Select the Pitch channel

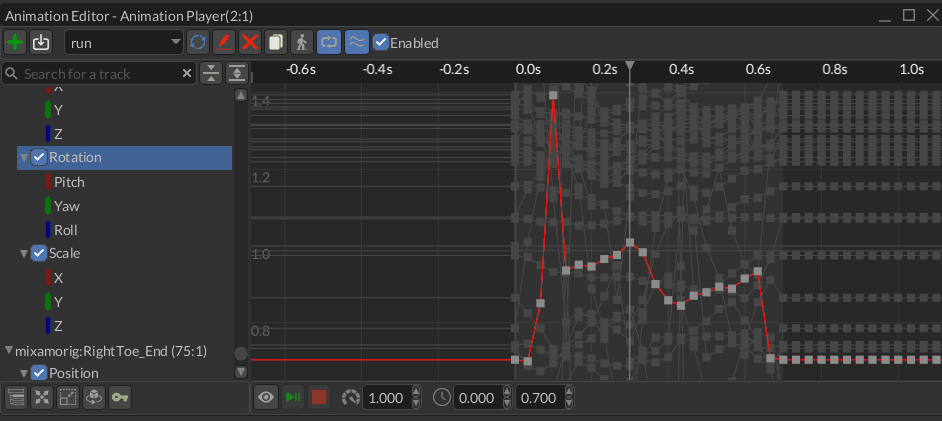(69, 182)
